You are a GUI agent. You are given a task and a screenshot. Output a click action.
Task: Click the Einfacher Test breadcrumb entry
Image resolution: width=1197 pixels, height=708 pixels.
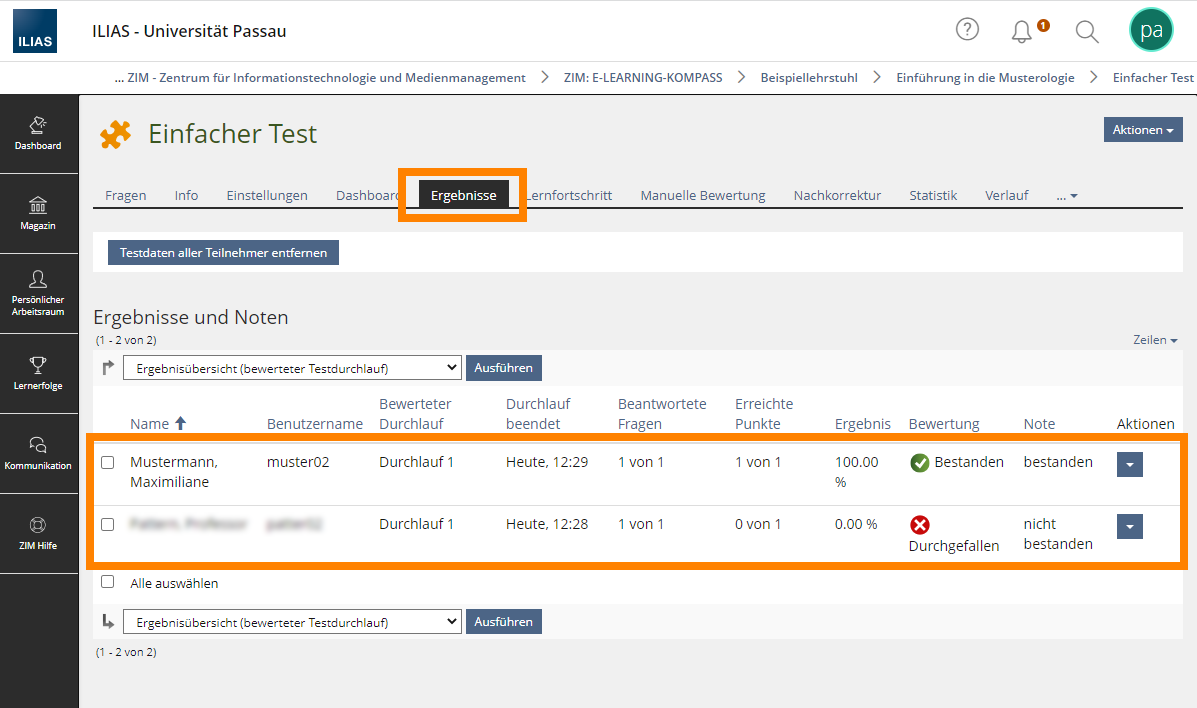(1153, 78)
